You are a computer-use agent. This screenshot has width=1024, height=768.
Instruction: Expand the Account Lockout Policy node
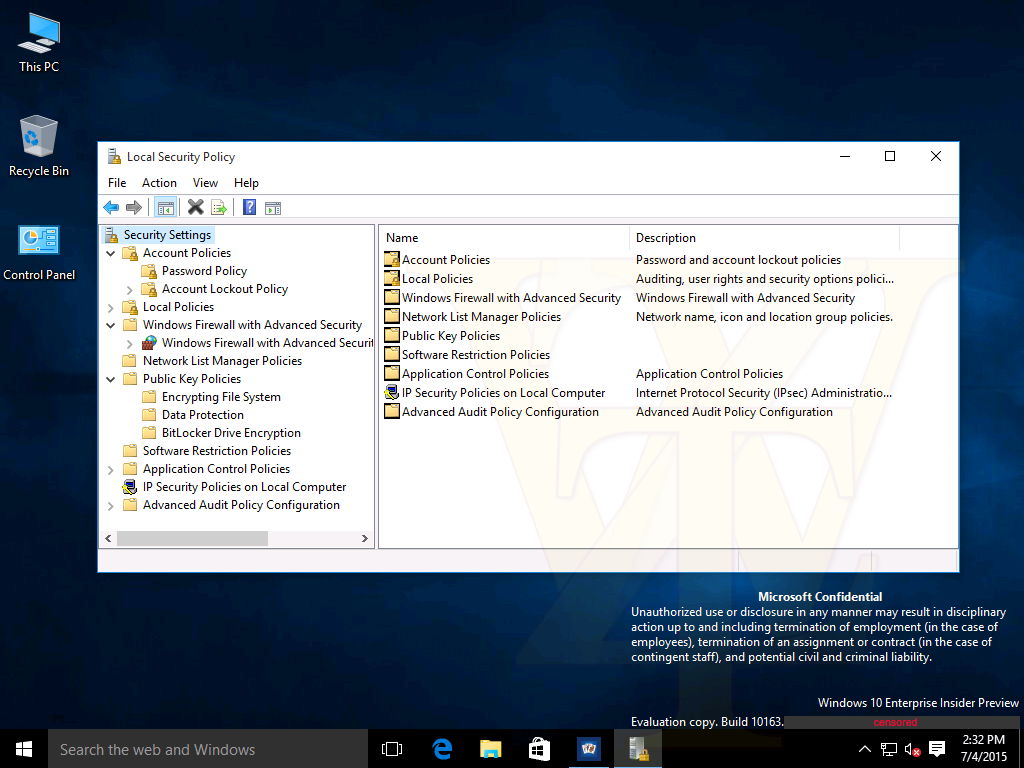129,289
